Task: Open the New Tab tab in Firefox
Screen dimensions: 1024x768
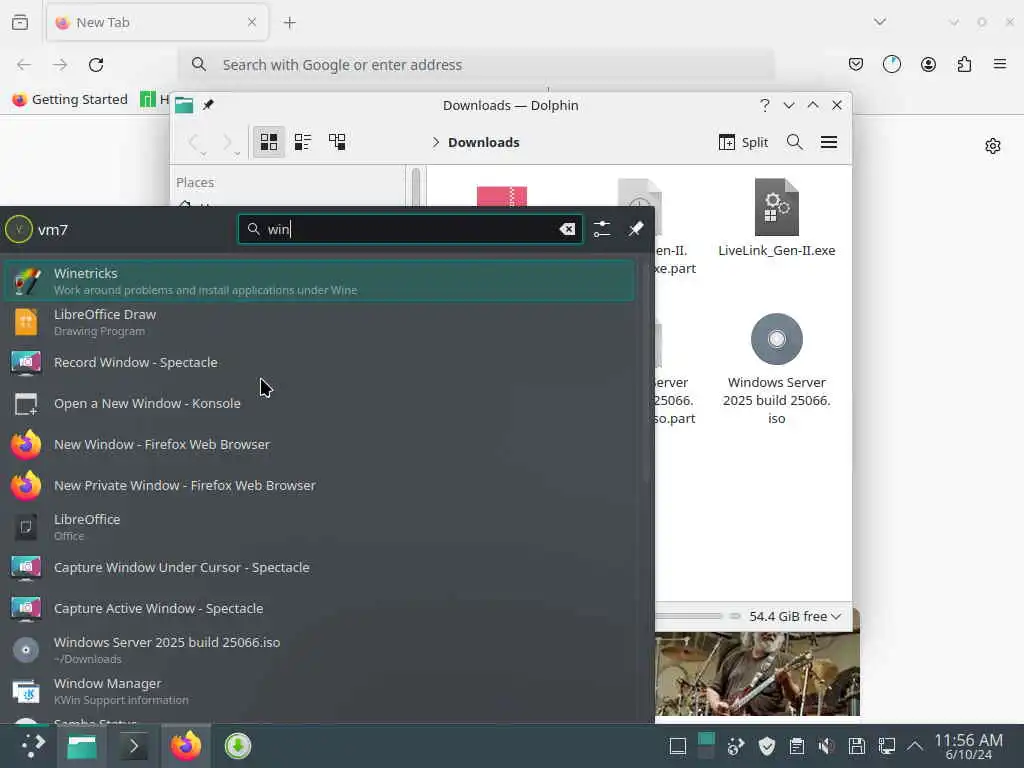Action: tap(157, 22)
